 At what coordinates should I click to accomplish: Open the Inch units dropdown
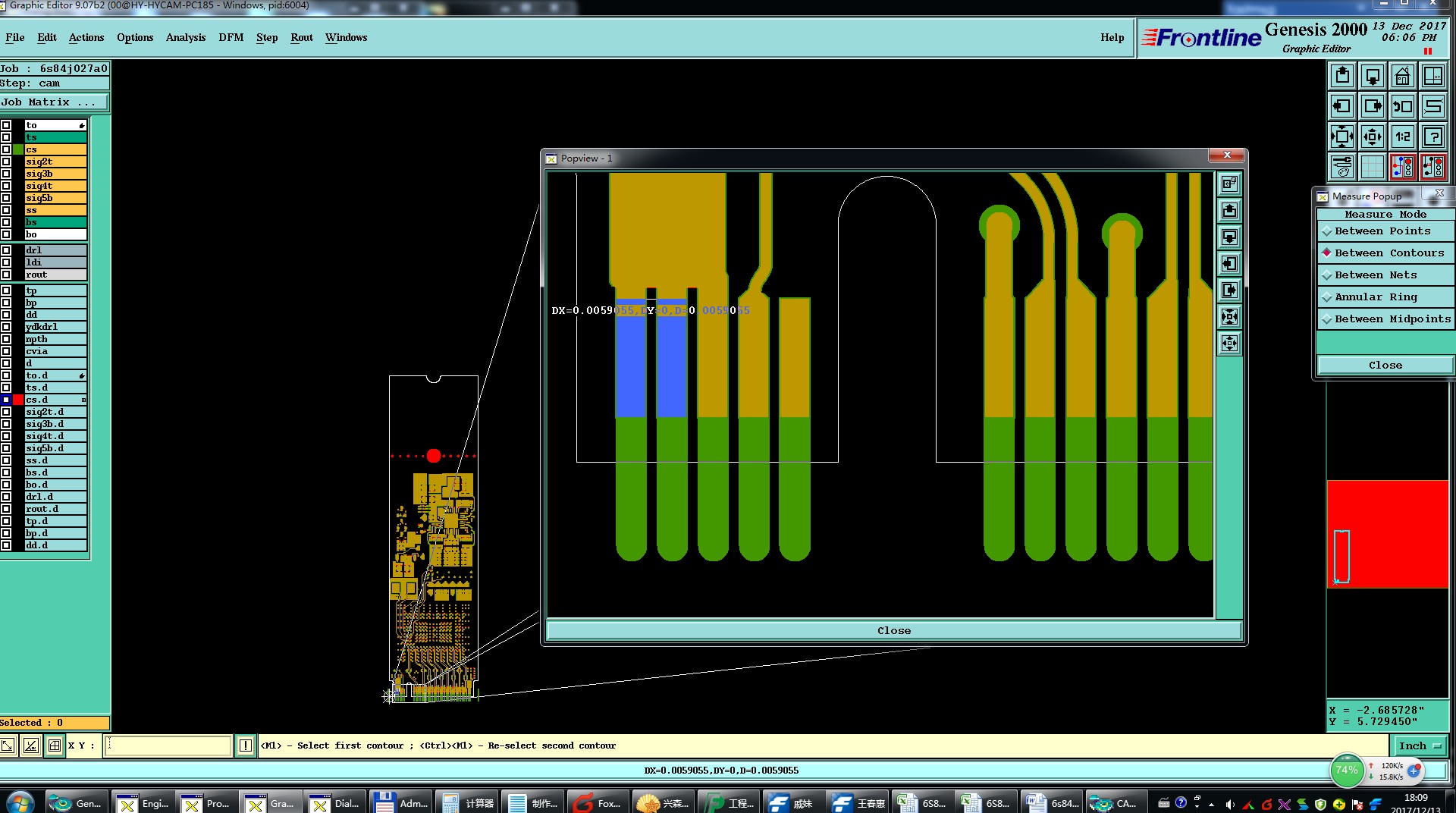point(1420,746)
